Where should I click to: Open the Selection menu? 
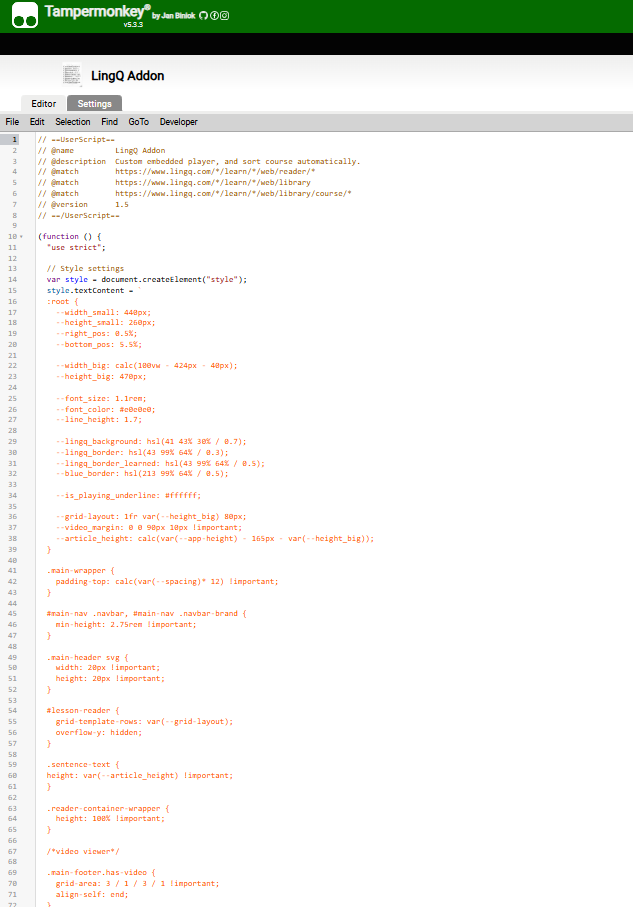(73, 122)
